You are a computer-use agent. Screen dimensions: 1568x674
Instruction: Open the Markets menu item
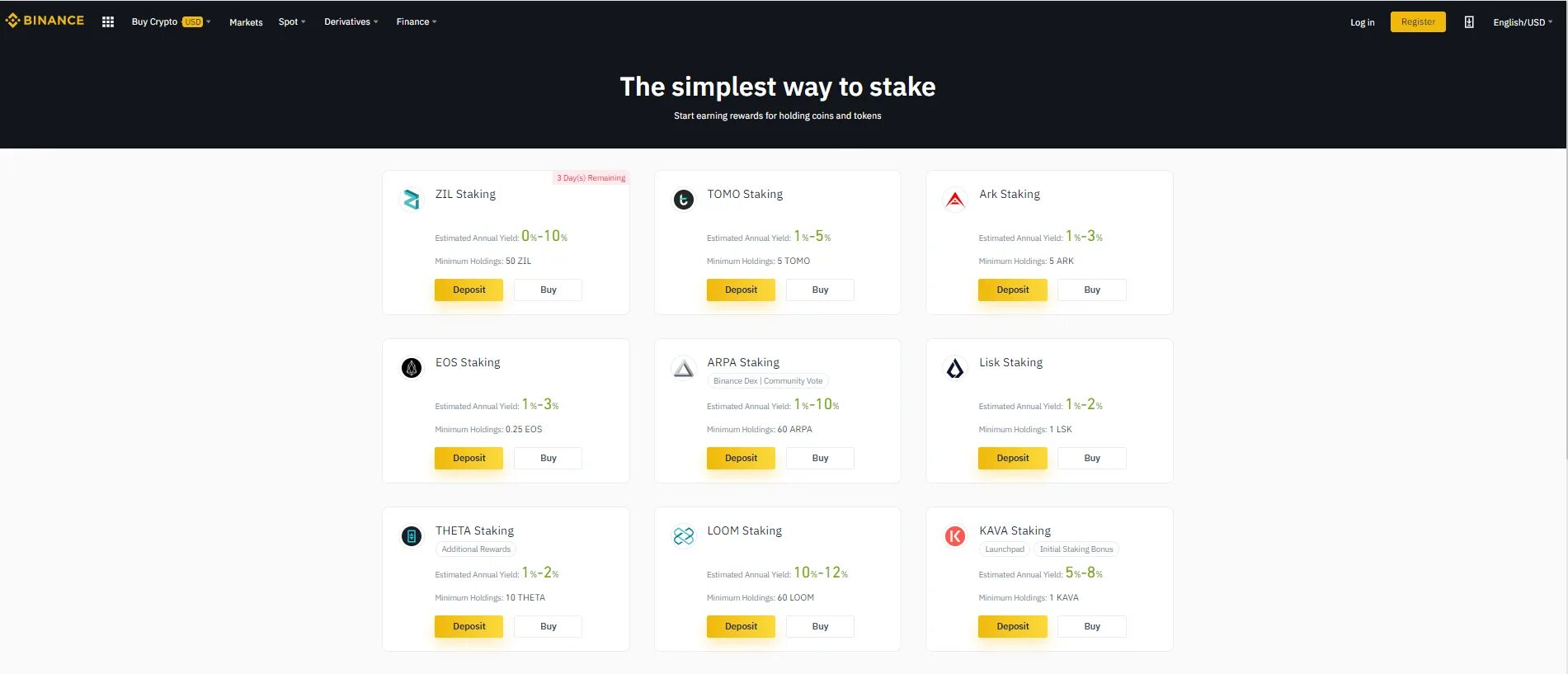click(x=246, y=22)
